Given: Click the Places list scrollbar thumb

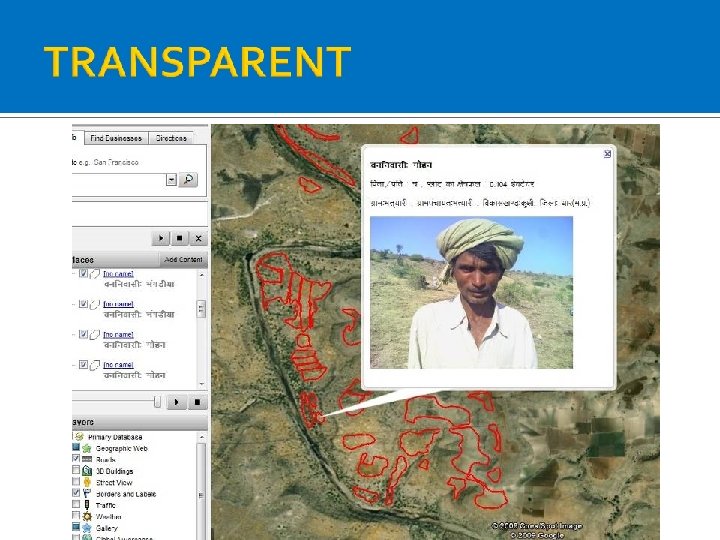Looking at the screenshot, I should pos(201,309).
